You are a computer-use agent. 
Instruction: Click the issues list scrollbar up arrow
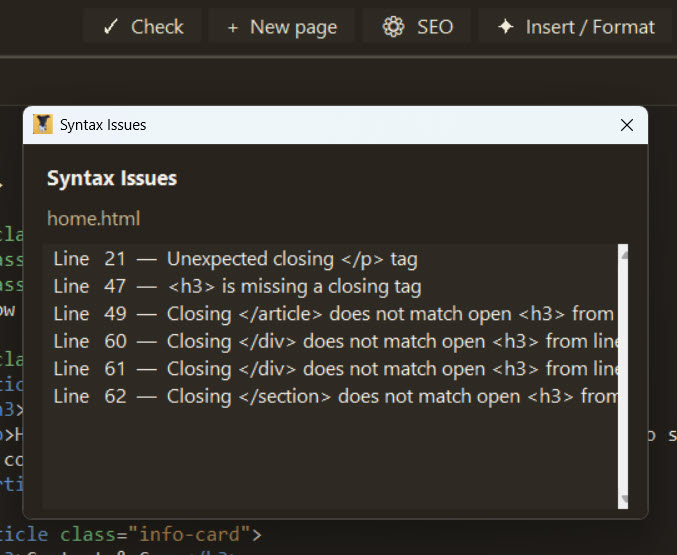[x=623, y=255]
